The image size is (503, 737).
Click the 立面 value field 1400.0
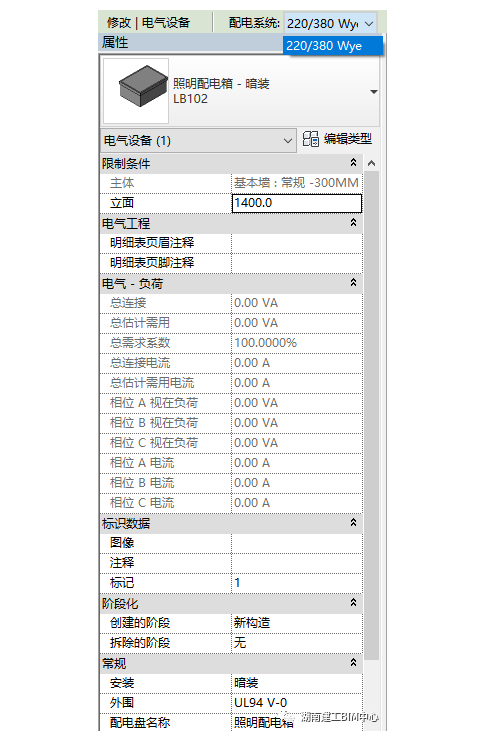click(297, 203)
